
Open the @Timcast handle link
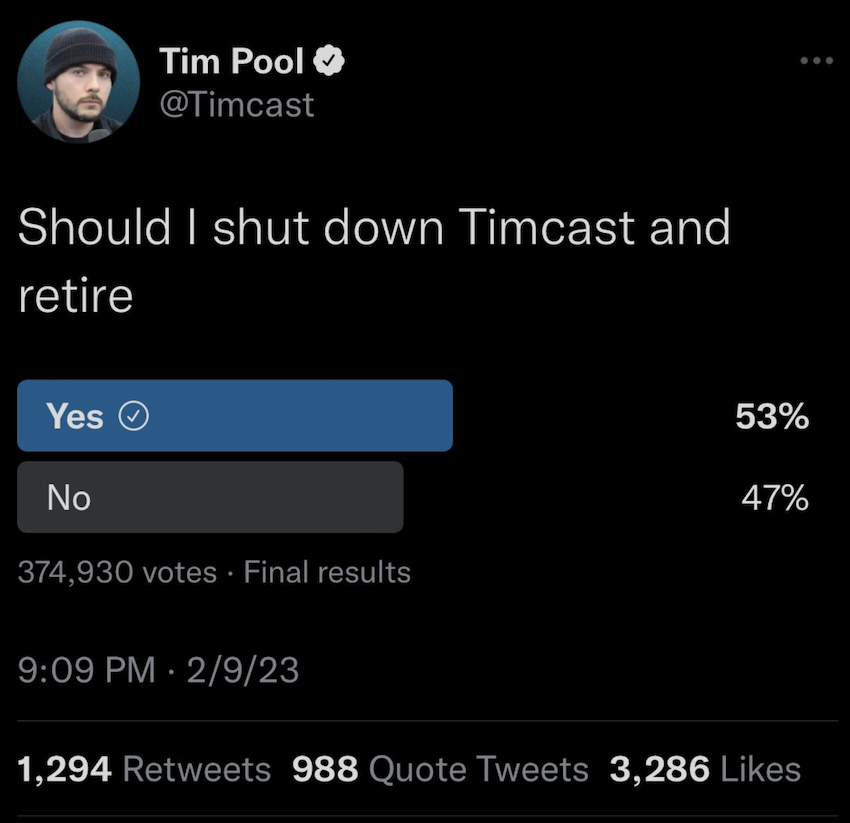pos(238,104)
